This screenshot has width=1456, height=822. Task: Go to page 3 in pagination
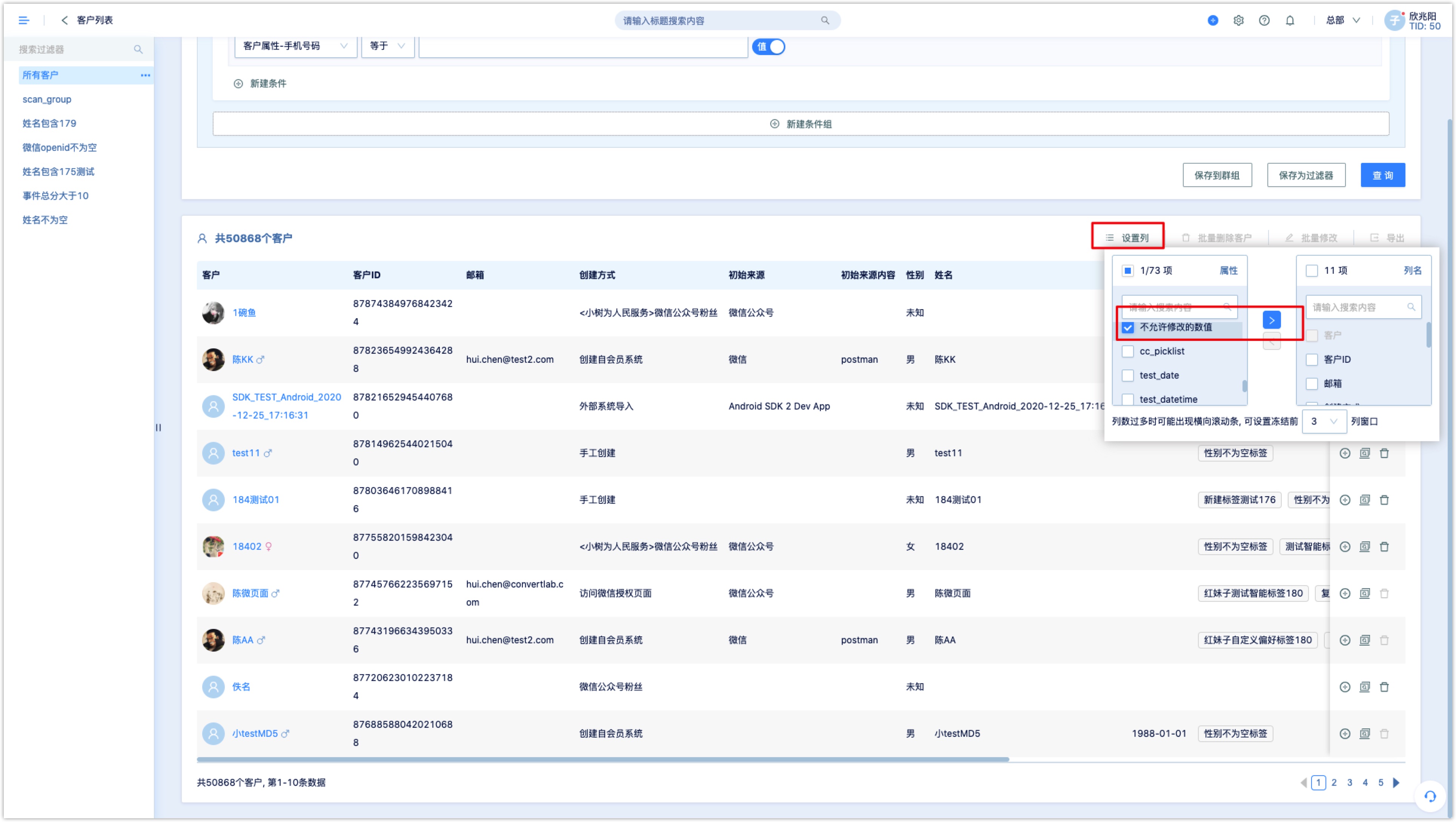click(1349, 783)
